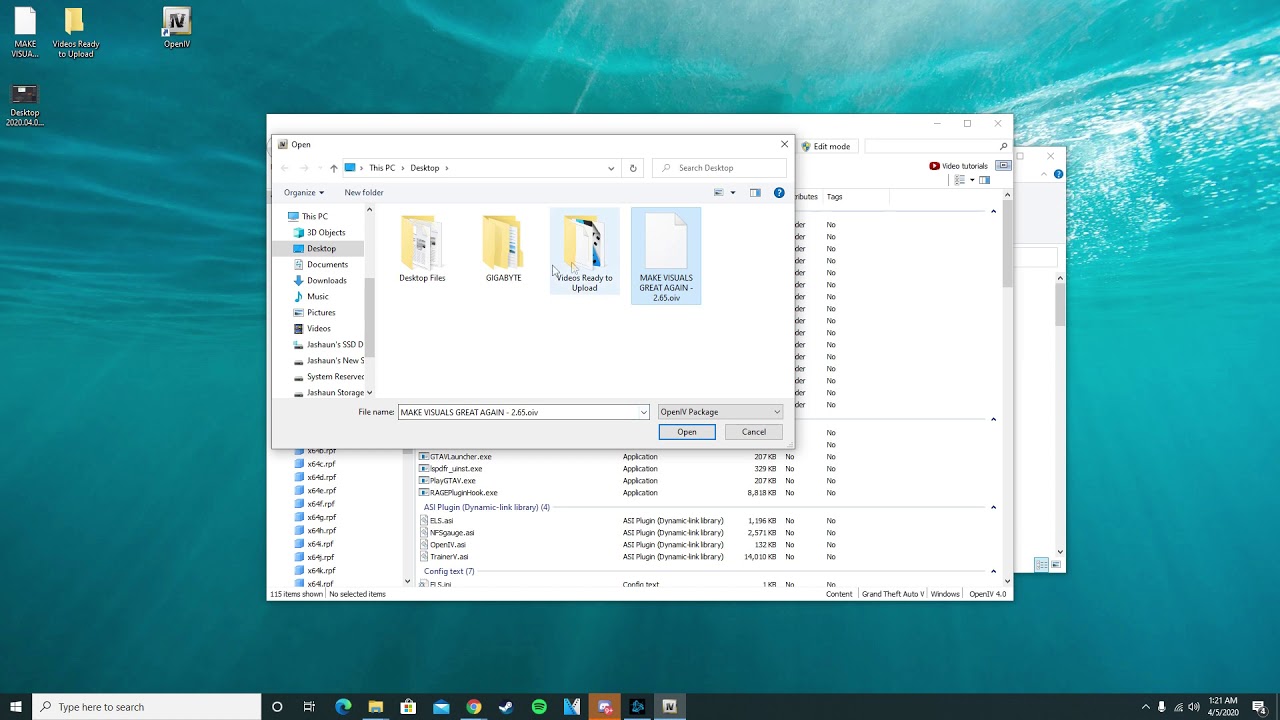Cancel the Open dialog
The image size is (1280, 720).
pyautogui.click(x=754, y=432)
